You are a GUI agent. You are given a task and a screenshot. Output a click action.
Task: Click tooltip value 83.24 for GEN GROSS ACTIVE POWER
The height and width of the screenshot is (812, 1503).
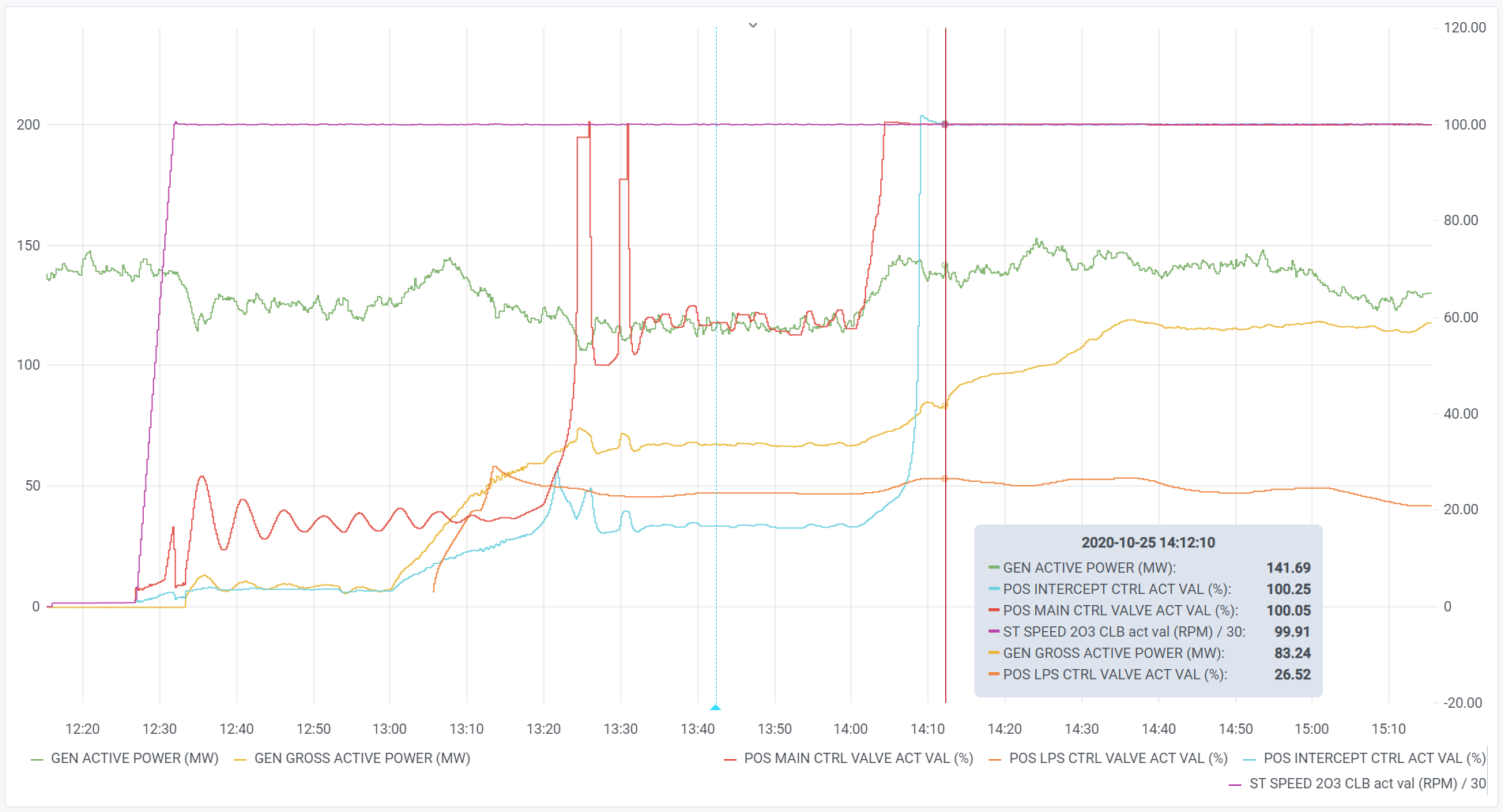(x=1292, y=653)
